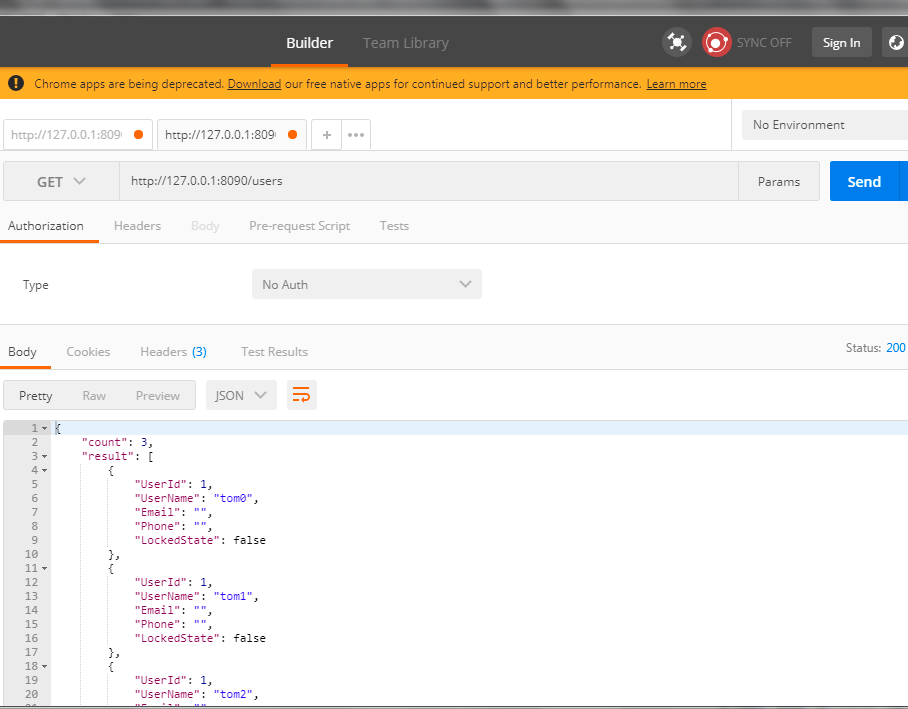Screen dimensions: 908x709
Task: Click the SYNC OFF label
Action: click(x=764, y=43)
